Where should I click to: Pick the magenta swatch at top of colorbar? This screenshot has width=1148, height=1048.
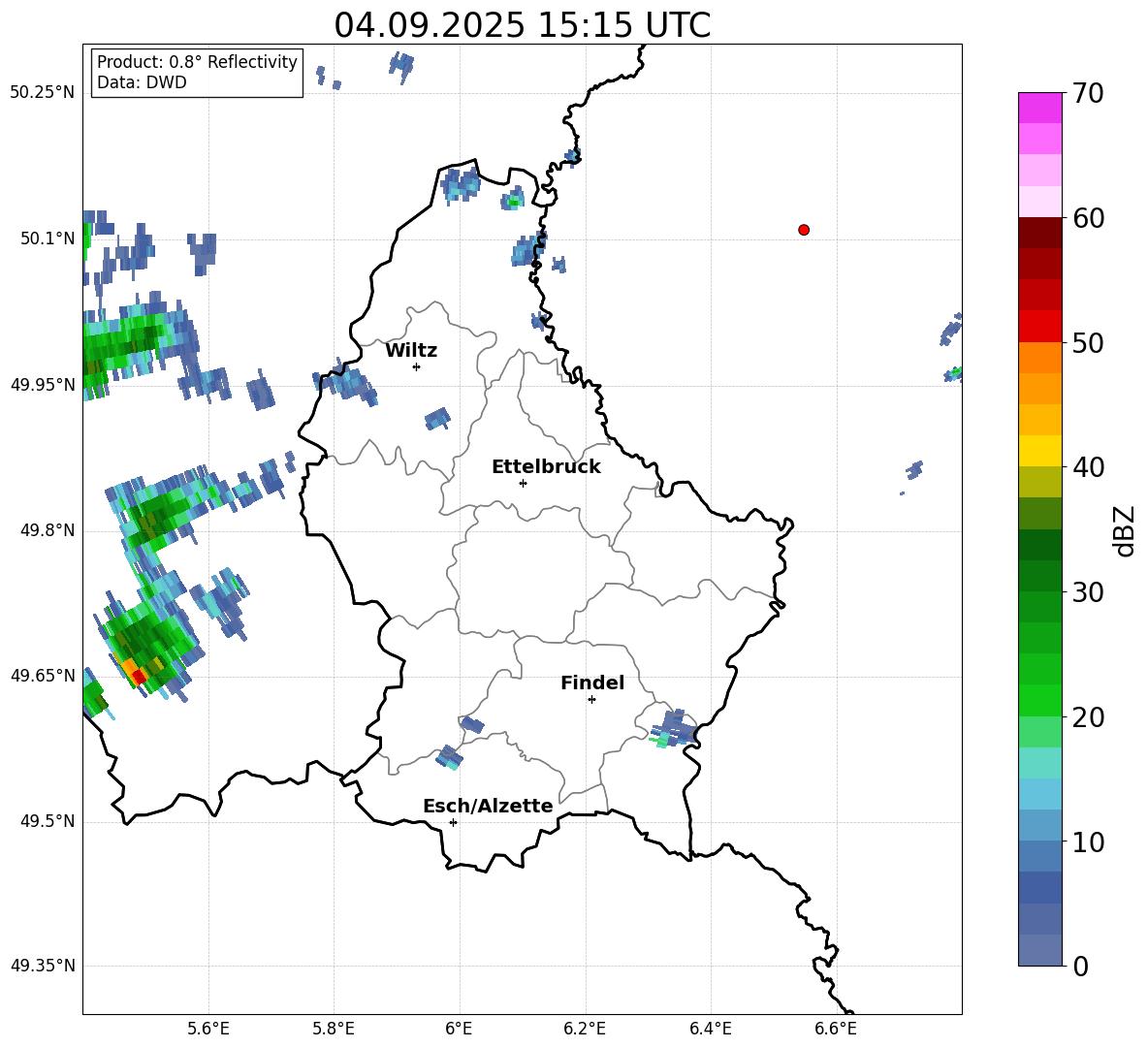coord(1039,108)
